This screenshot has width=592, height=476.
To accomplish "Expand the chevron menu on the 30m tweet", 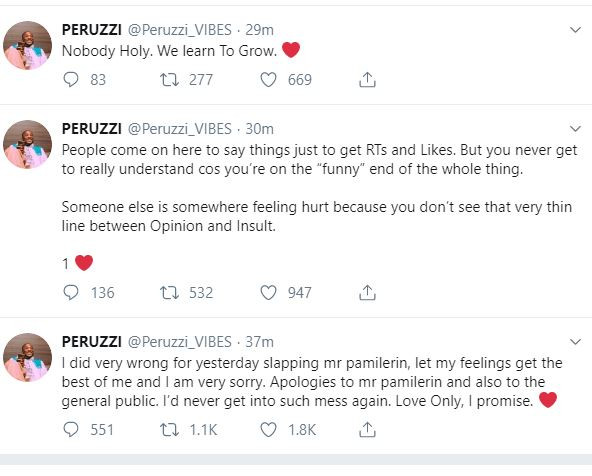I will (575, 129).
